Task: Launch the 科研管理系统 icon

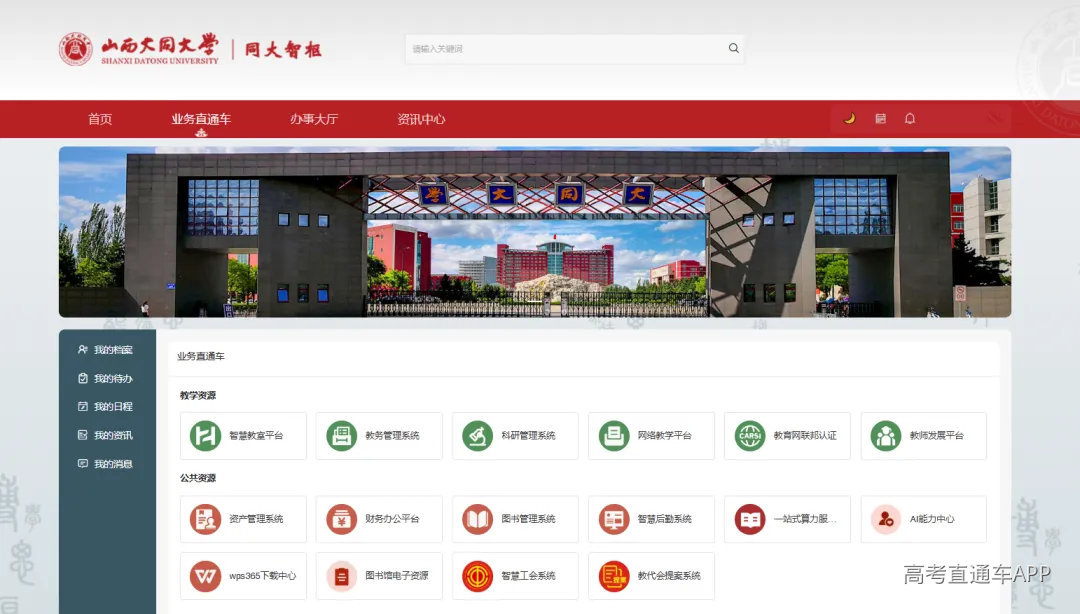Action: point(477,436)
